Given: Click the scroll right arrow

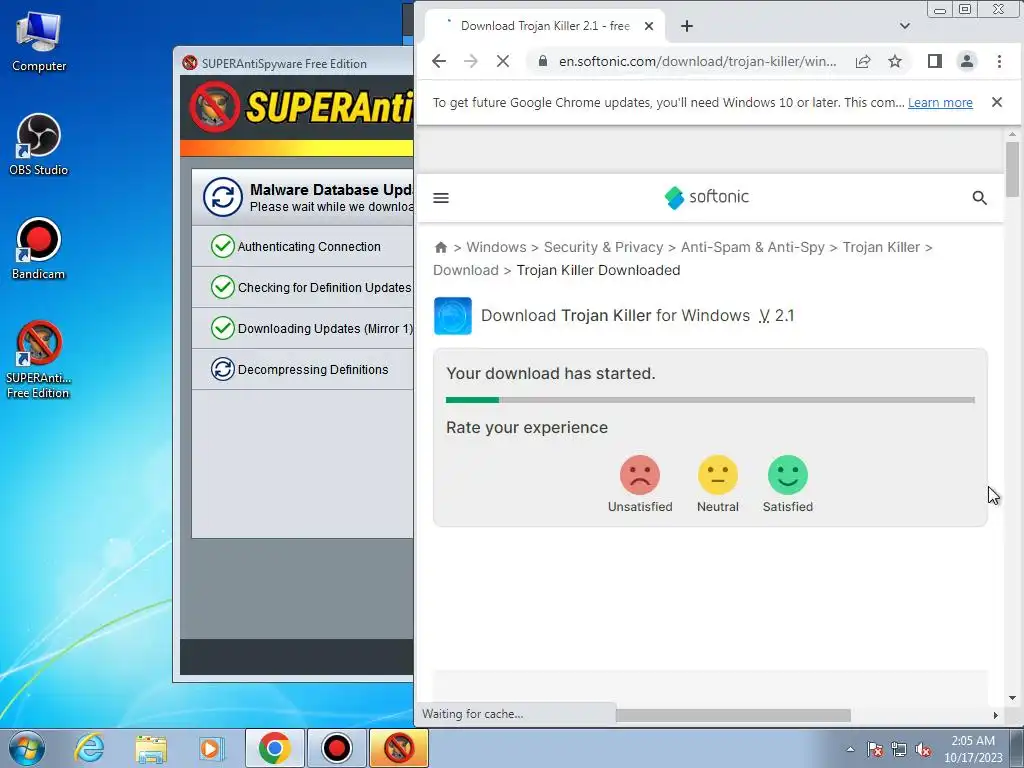Looking at the screenshot, I should coord(995,715).
